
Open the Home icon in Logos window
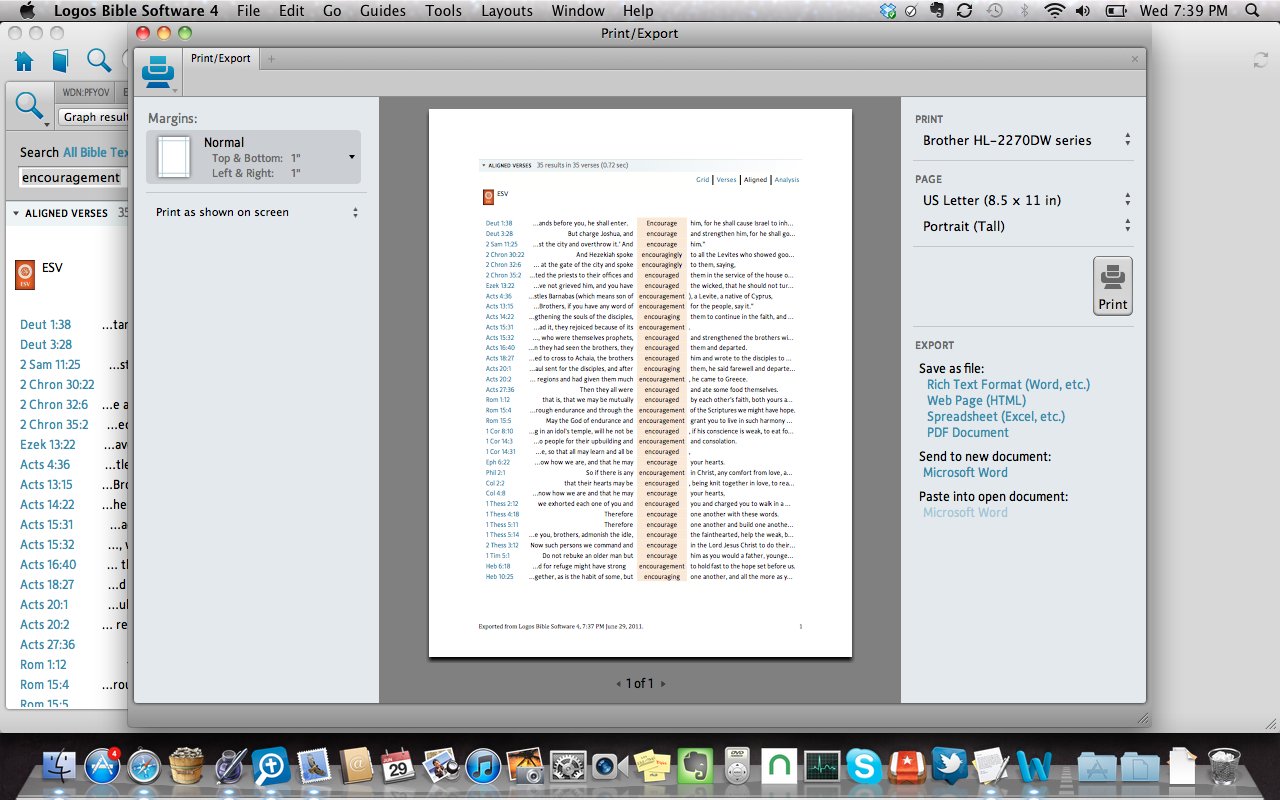coord(24,61)
